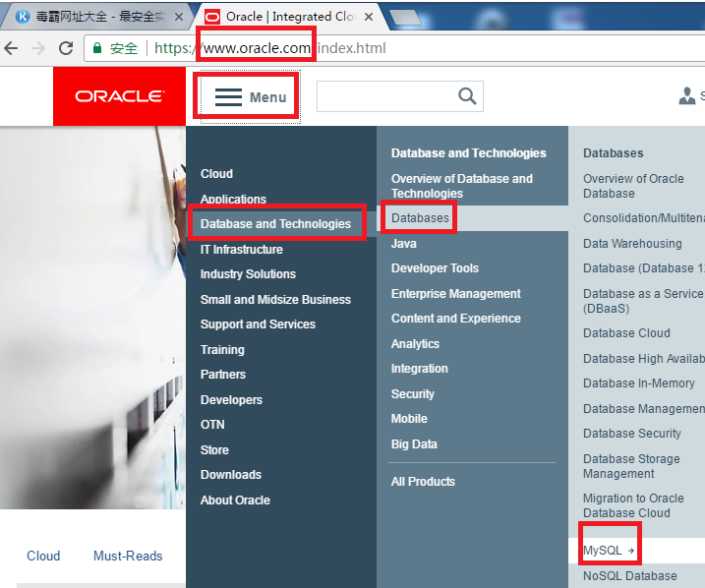Select Database and Technologies menu item
The height and width of the screenshot is (588, 705).
(276, 223)
